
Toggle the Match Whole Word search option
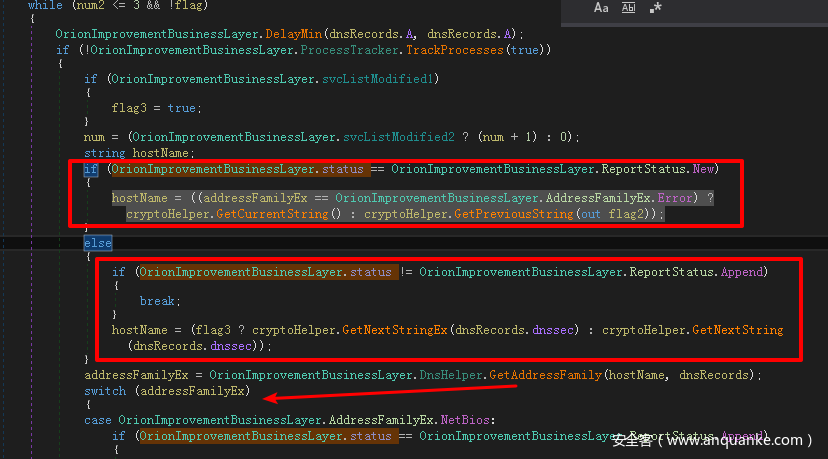[x=628, y=8]
